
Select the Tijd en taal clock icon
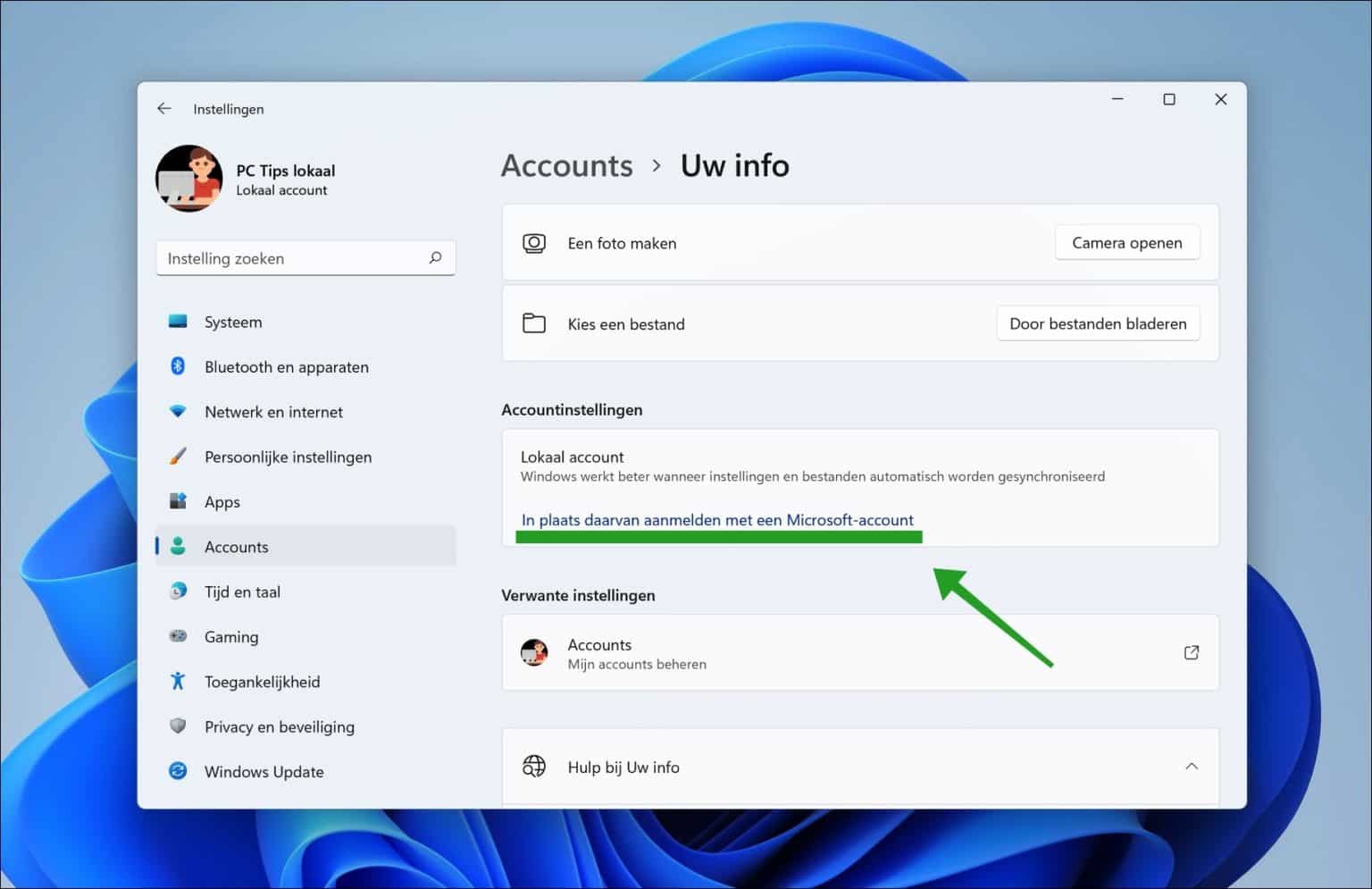tap(178, 591)
